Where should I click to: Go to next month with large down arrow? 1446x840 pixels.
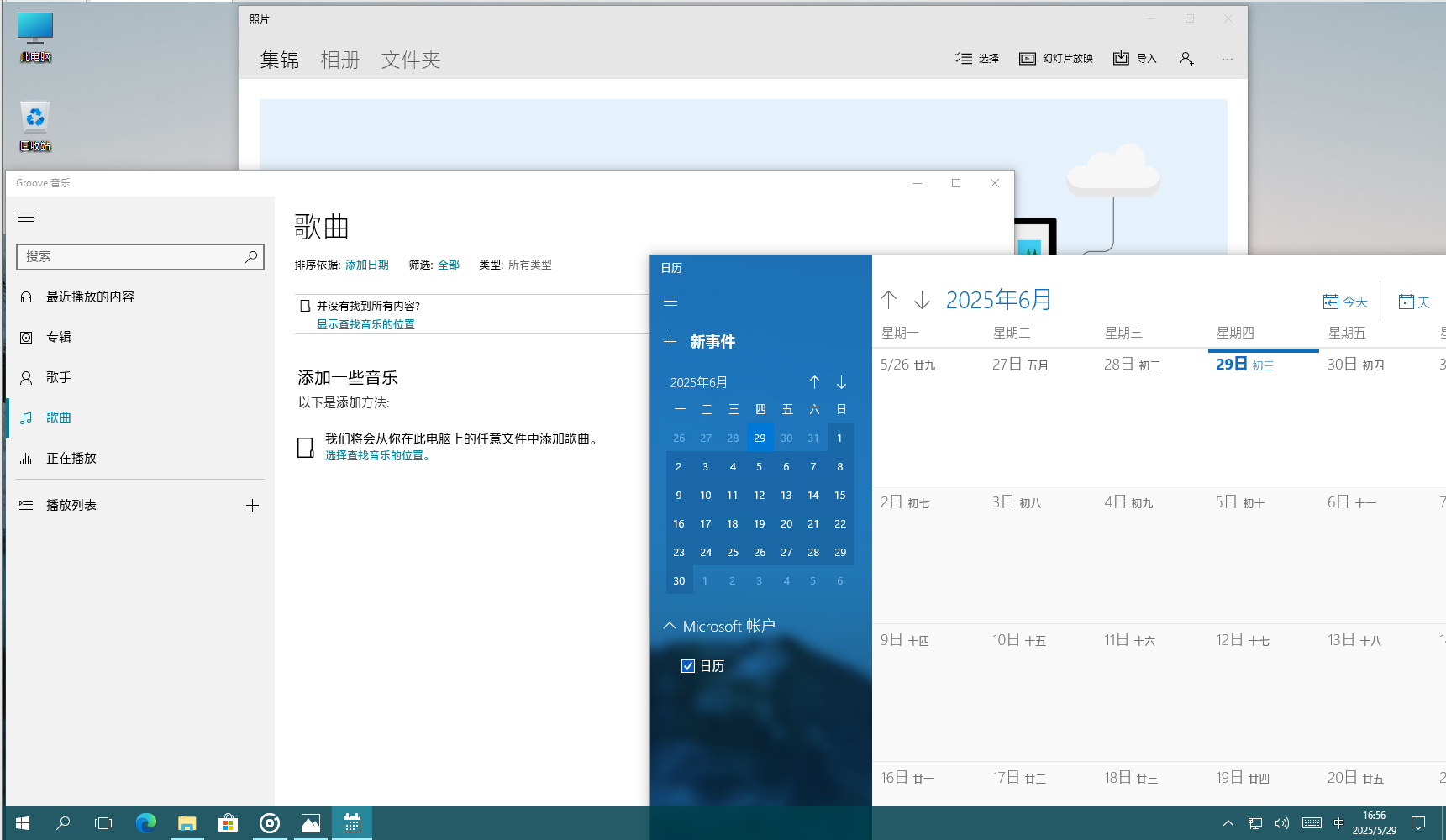922,300
